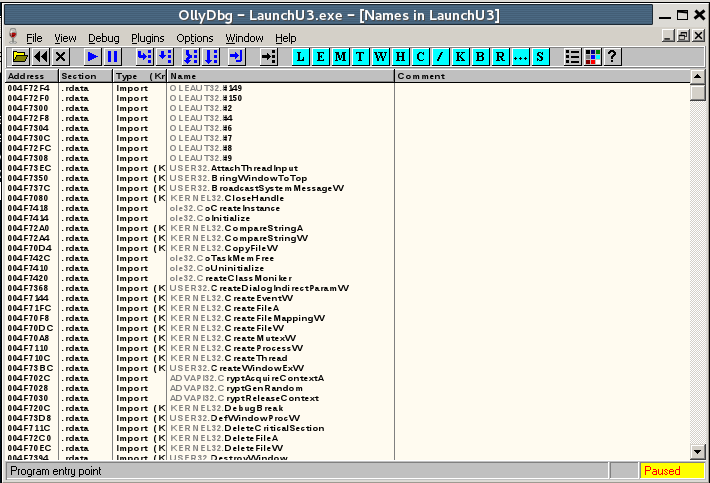Open the Plugins menu

click(x=148, y=38)
